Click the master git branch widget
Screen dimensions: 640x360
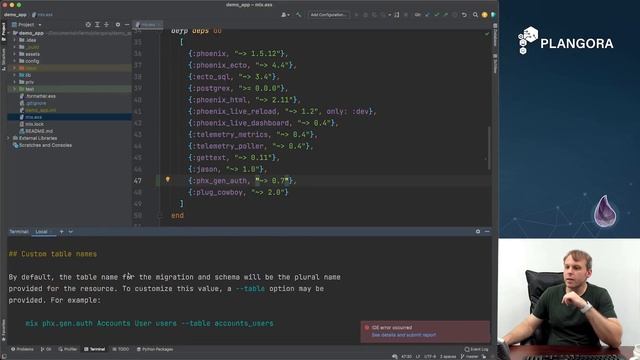pyautogui.click(x=470, y=356)
